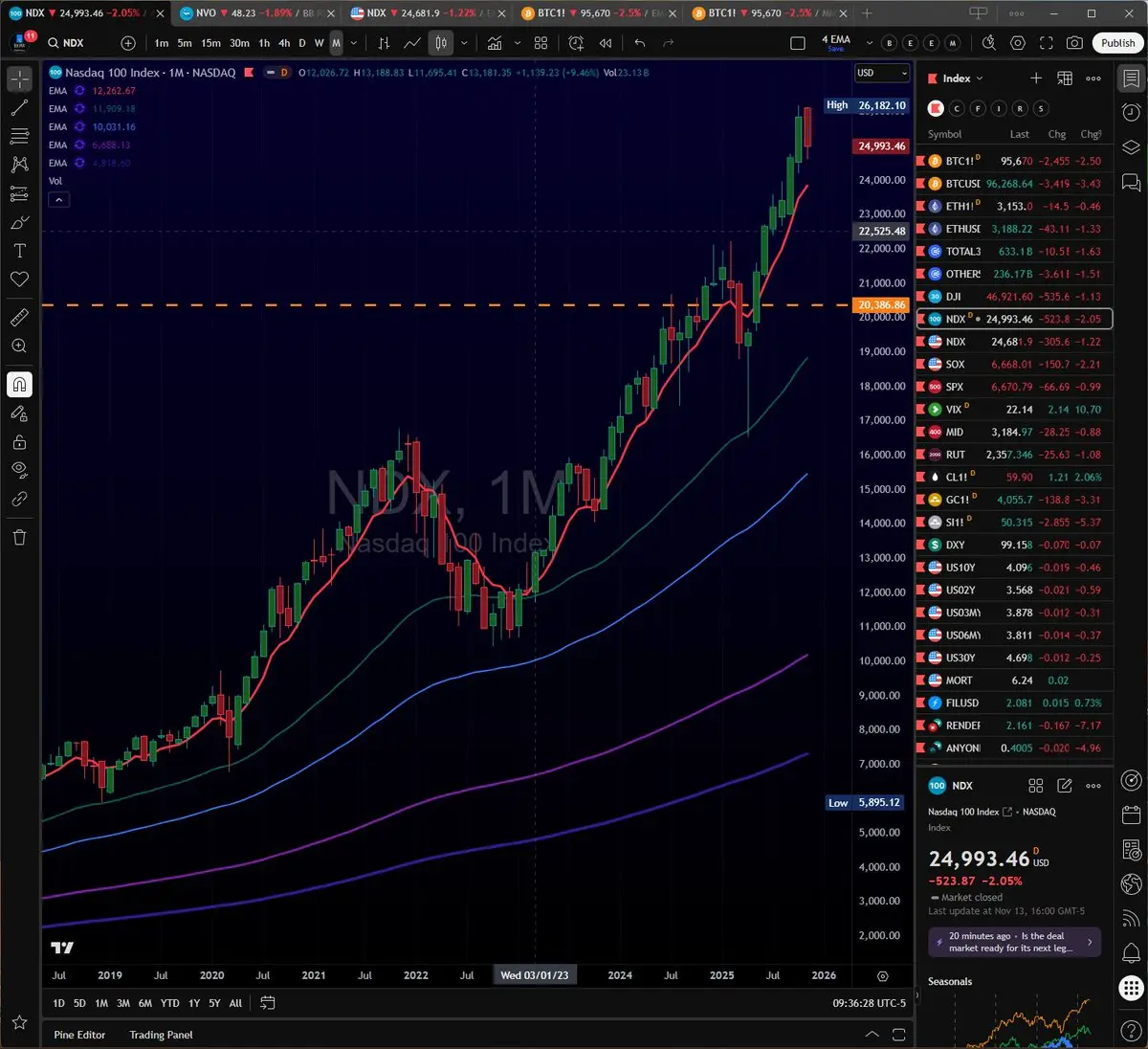The image size is (1148, 1049).
Task: Undo the last chart action
Action: pos(640,43)
